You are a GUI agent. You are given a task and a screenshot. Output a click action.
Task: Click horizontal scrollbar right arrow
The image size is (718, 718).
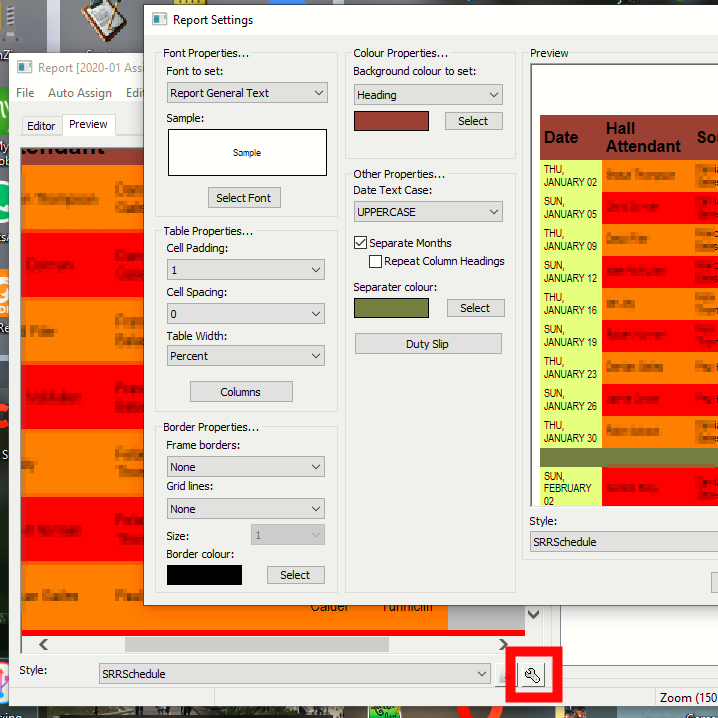point(503,644)
